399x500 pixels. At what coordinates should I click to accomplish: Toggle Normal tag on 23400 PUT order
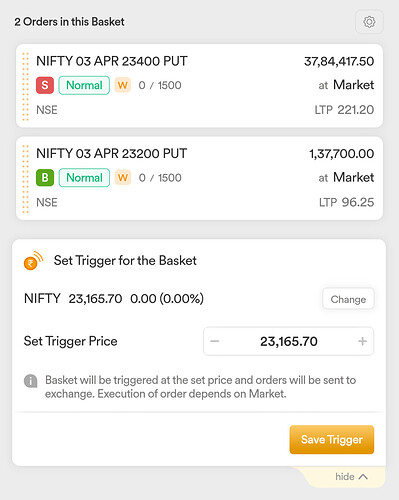84,85
